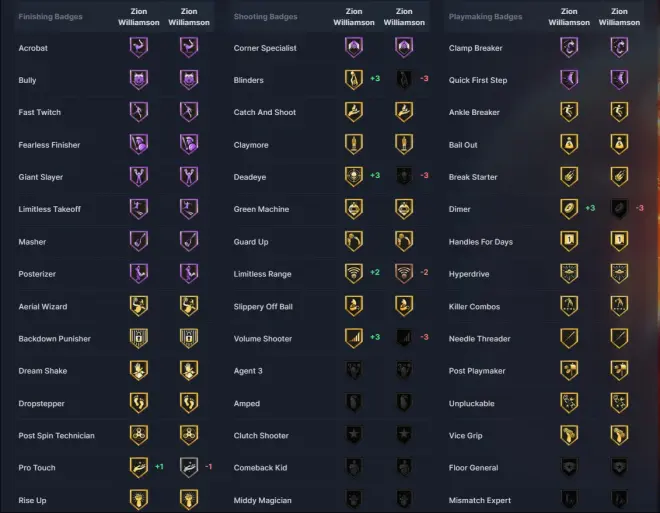Select the Deadeye badge icon marked +3
Image resolution: width=660 pixels, height=513 pixels.
354,176
